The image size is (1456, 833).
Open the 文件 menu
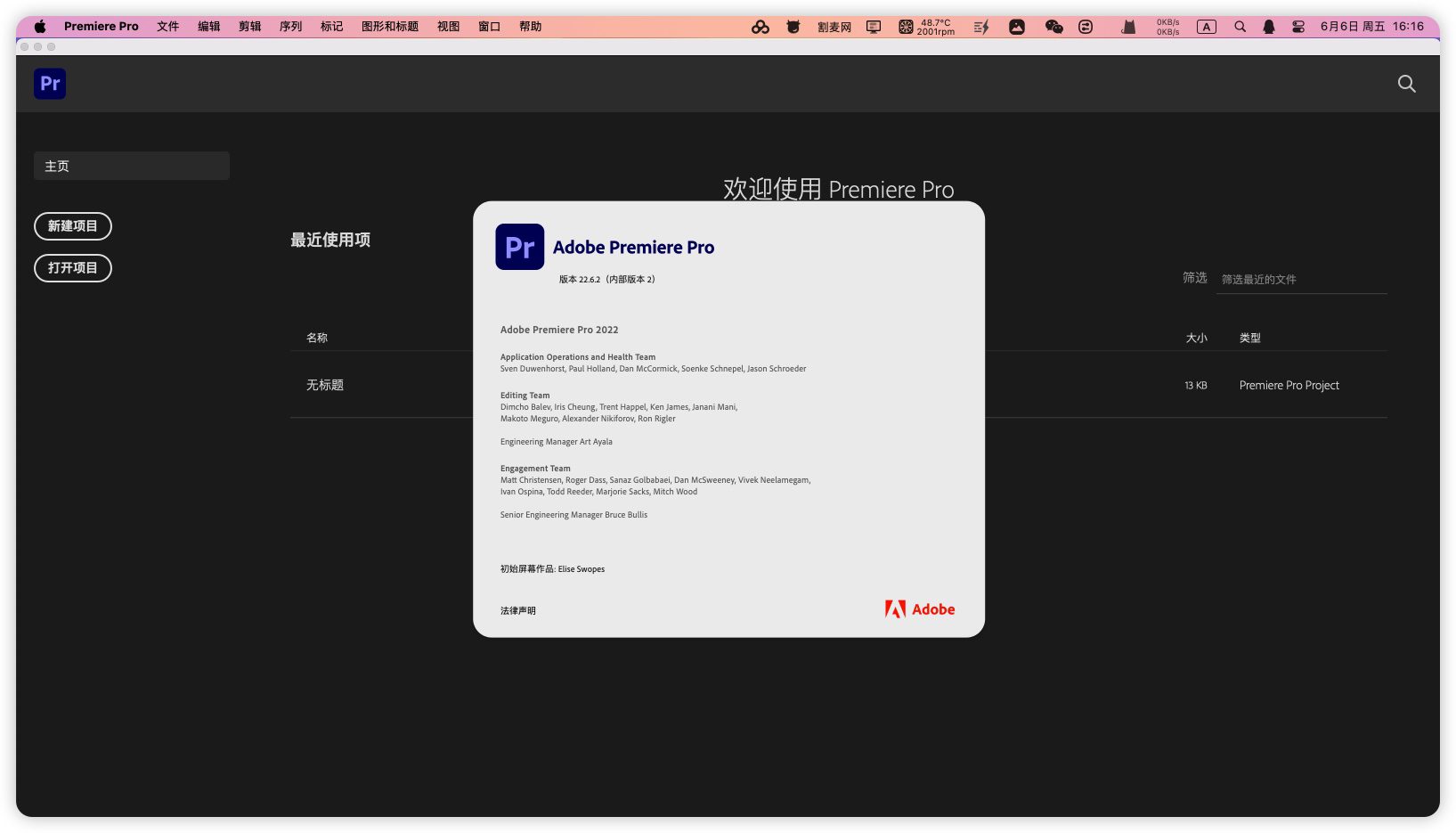pos(167,27)
